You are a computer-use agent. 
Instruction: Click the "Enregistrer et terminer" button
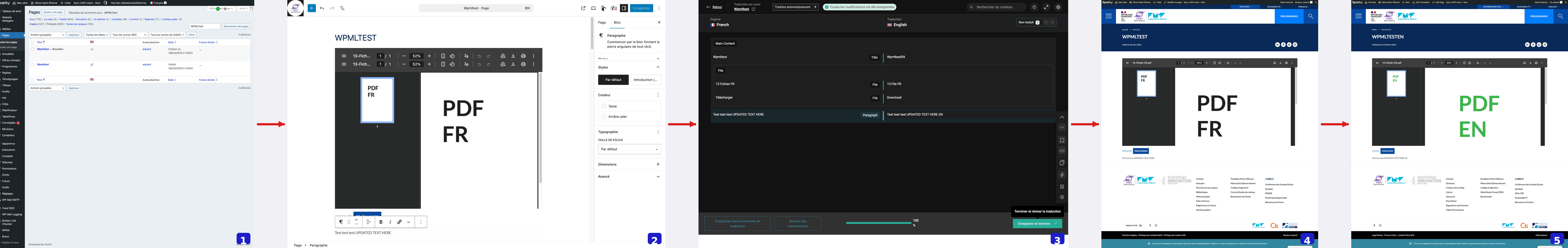coord(1037,224)
